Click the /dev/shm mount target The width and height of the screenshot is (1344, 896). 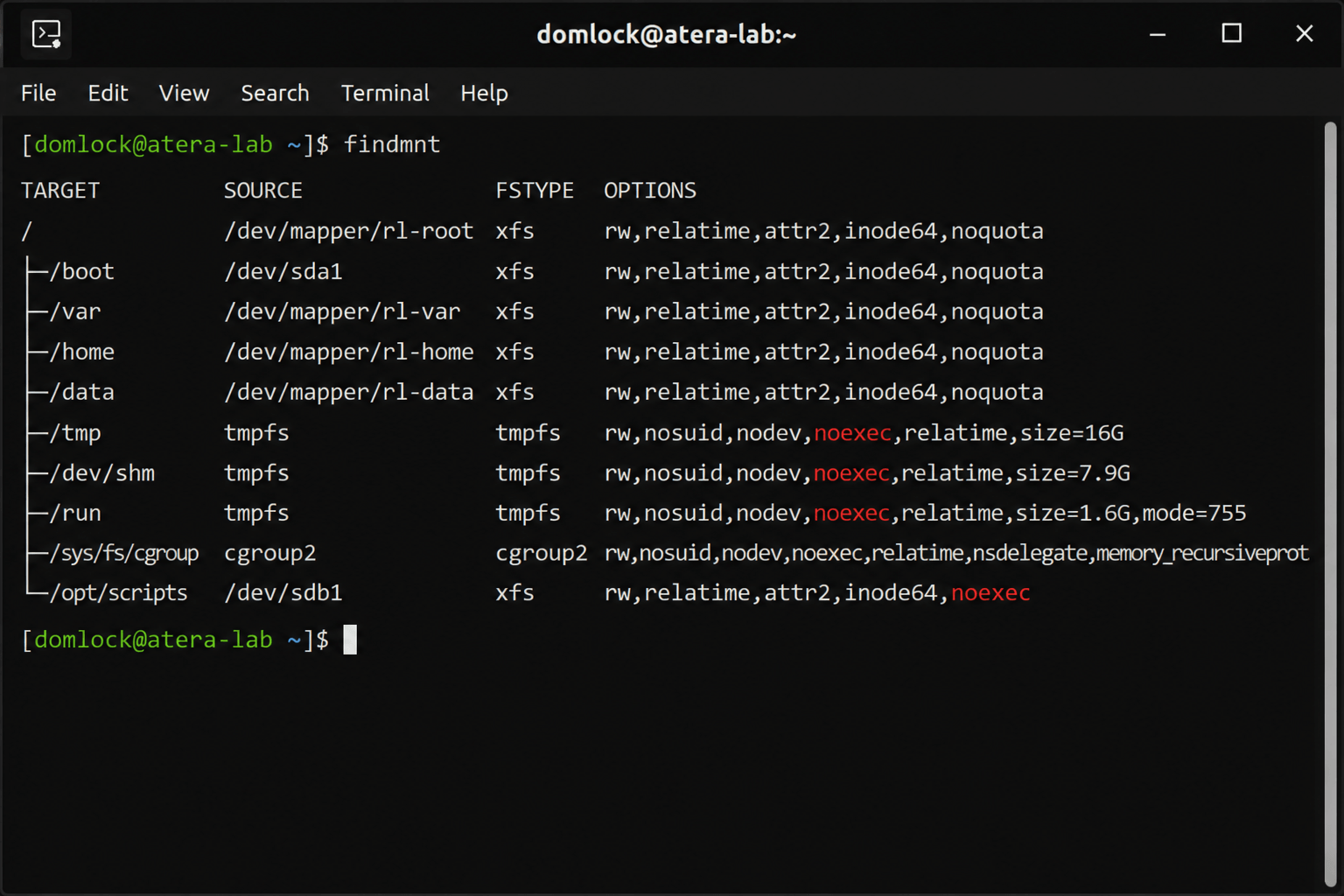[x=102, y=473]
